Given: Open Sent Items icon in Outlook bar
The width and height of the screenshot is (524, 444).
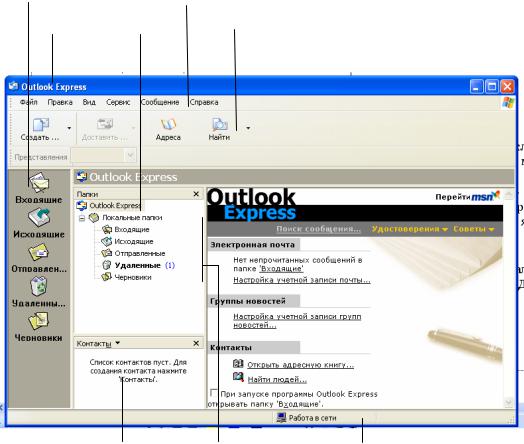Looking at the screenshot, I should point(39,252).
